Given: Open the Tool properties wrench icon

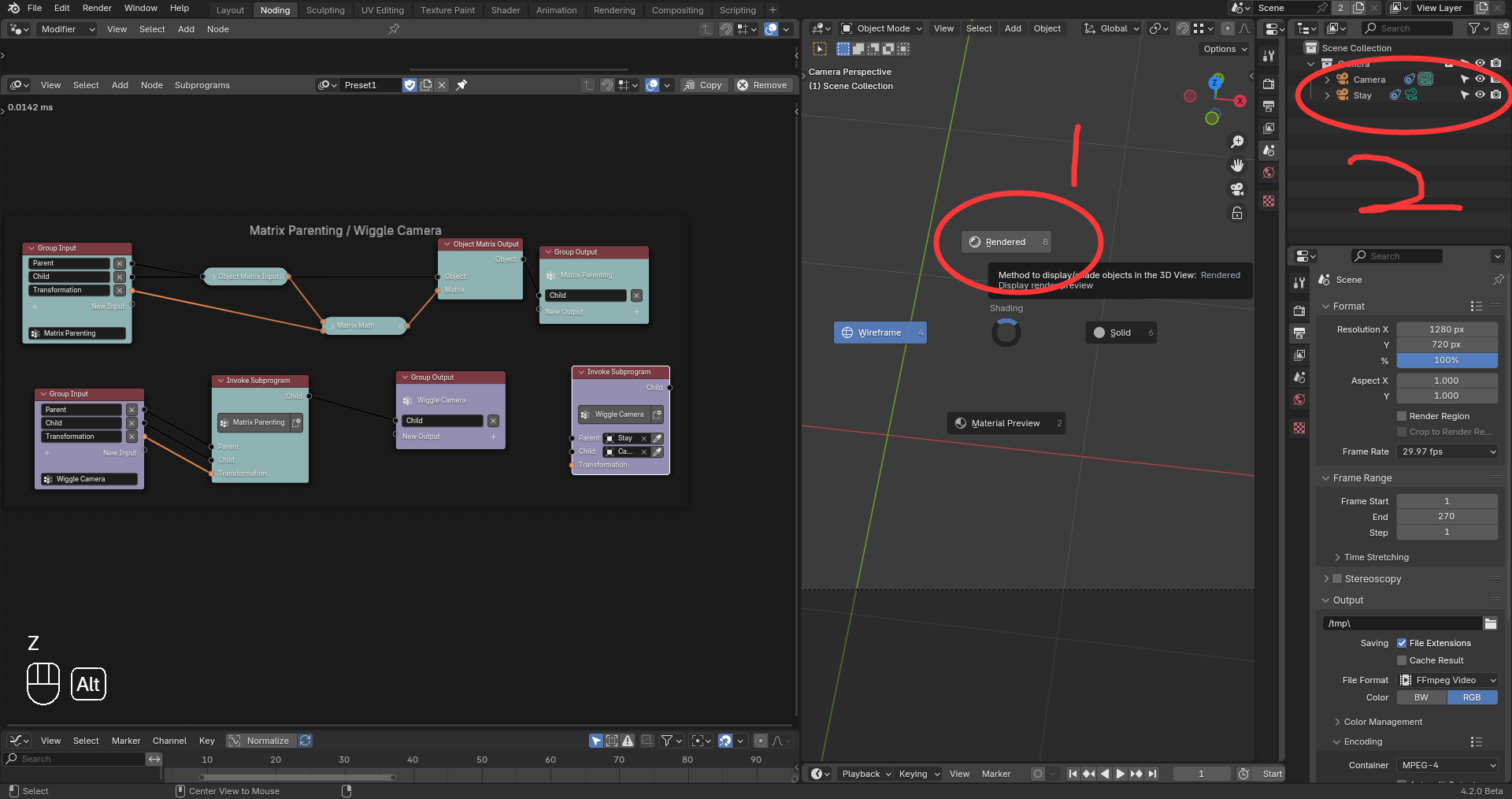Looking at the screenshot, I should 1299,283.
